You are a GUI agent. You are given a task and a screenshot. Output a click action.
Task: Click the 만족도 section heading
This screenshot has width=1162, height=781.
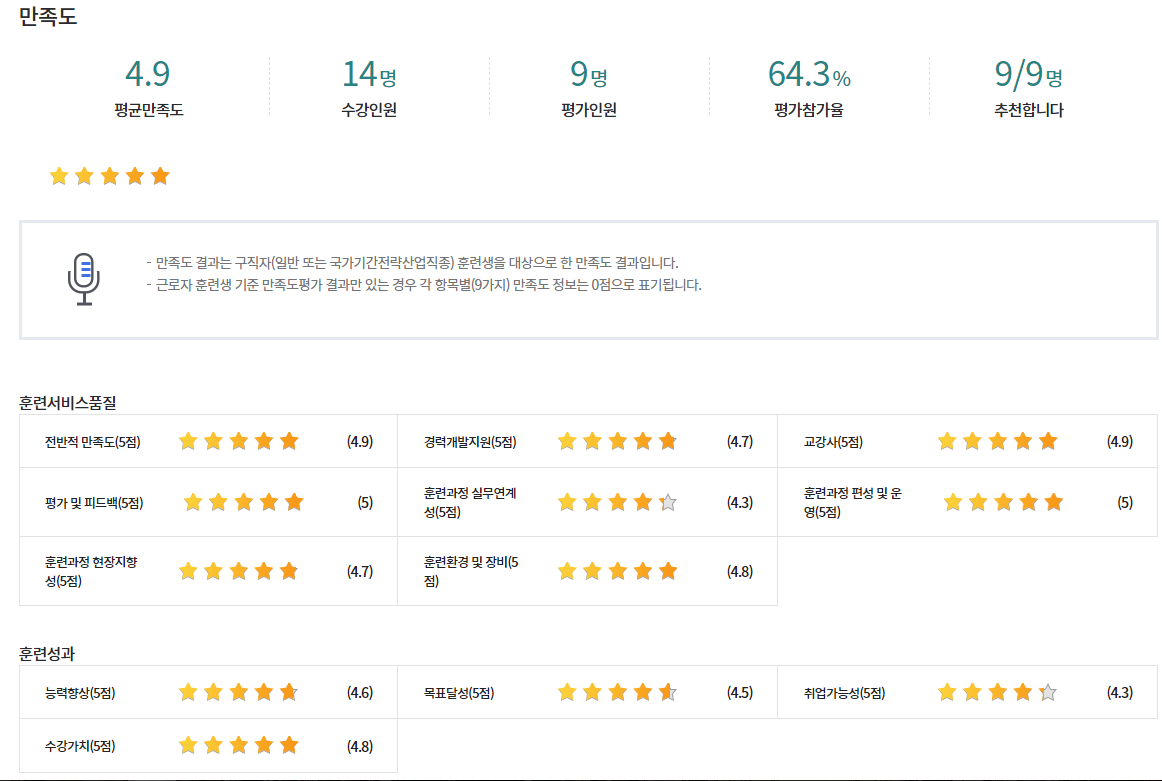click(47, 16)
